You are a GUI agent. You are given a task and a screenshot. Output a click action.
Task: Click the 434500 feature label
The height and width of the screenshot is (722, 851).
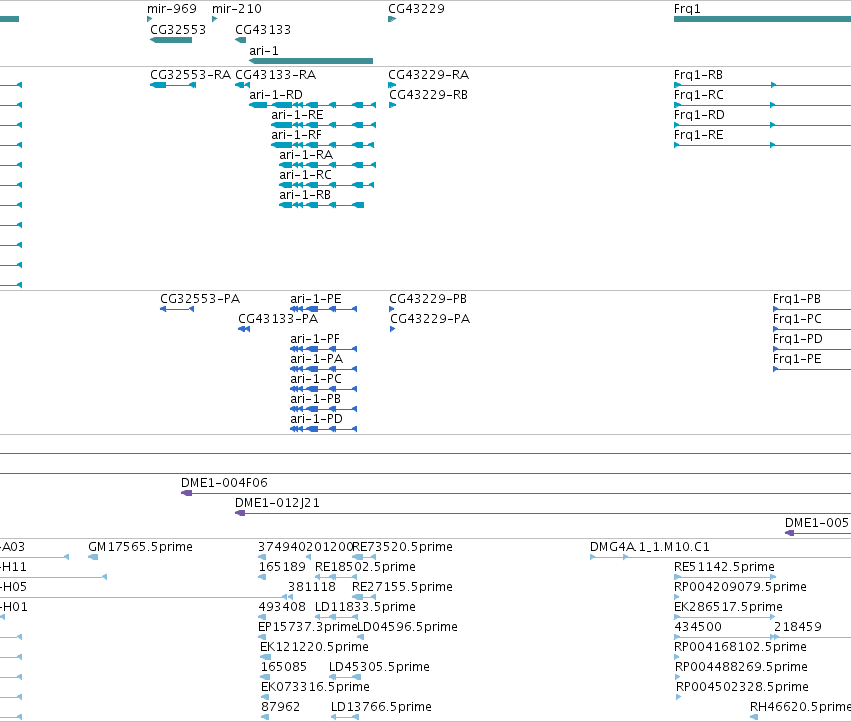pos(698,627)
